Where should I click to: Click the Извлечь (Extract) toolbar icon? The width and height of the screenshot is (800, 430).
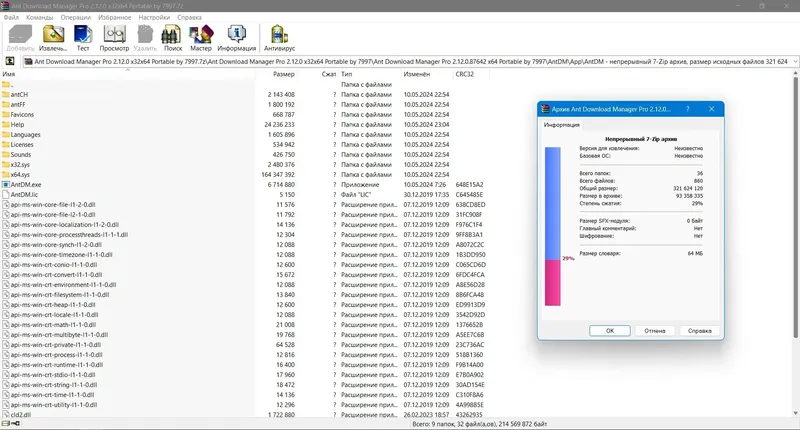coord(53,34)
